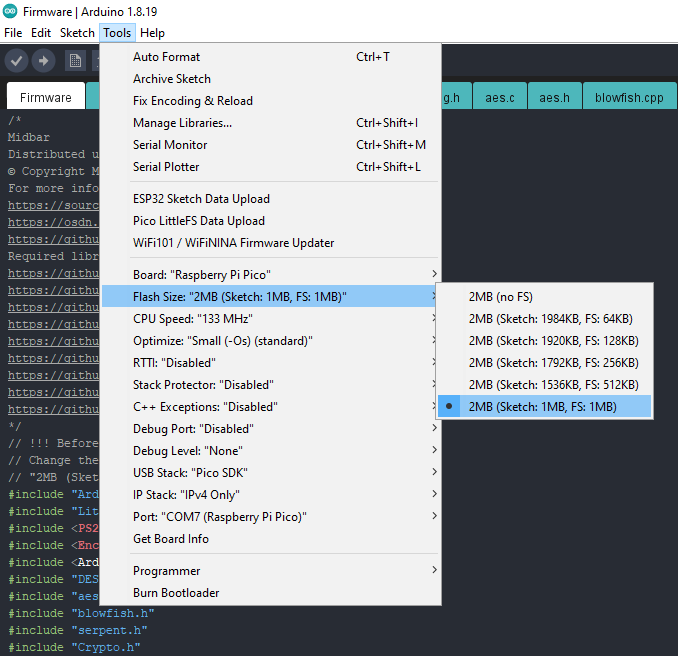Click Get Board Info

(271, 539)
